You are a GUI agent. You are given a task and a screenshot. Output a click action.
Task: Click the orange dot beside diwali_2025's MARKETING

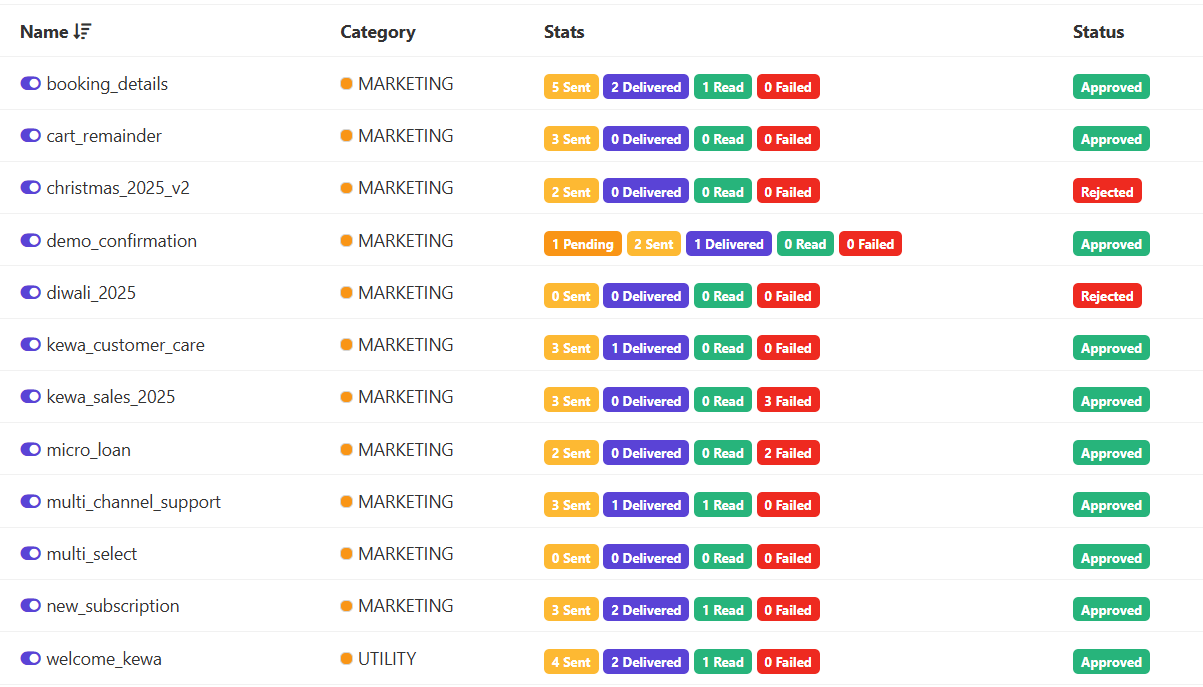coord(346,293)
